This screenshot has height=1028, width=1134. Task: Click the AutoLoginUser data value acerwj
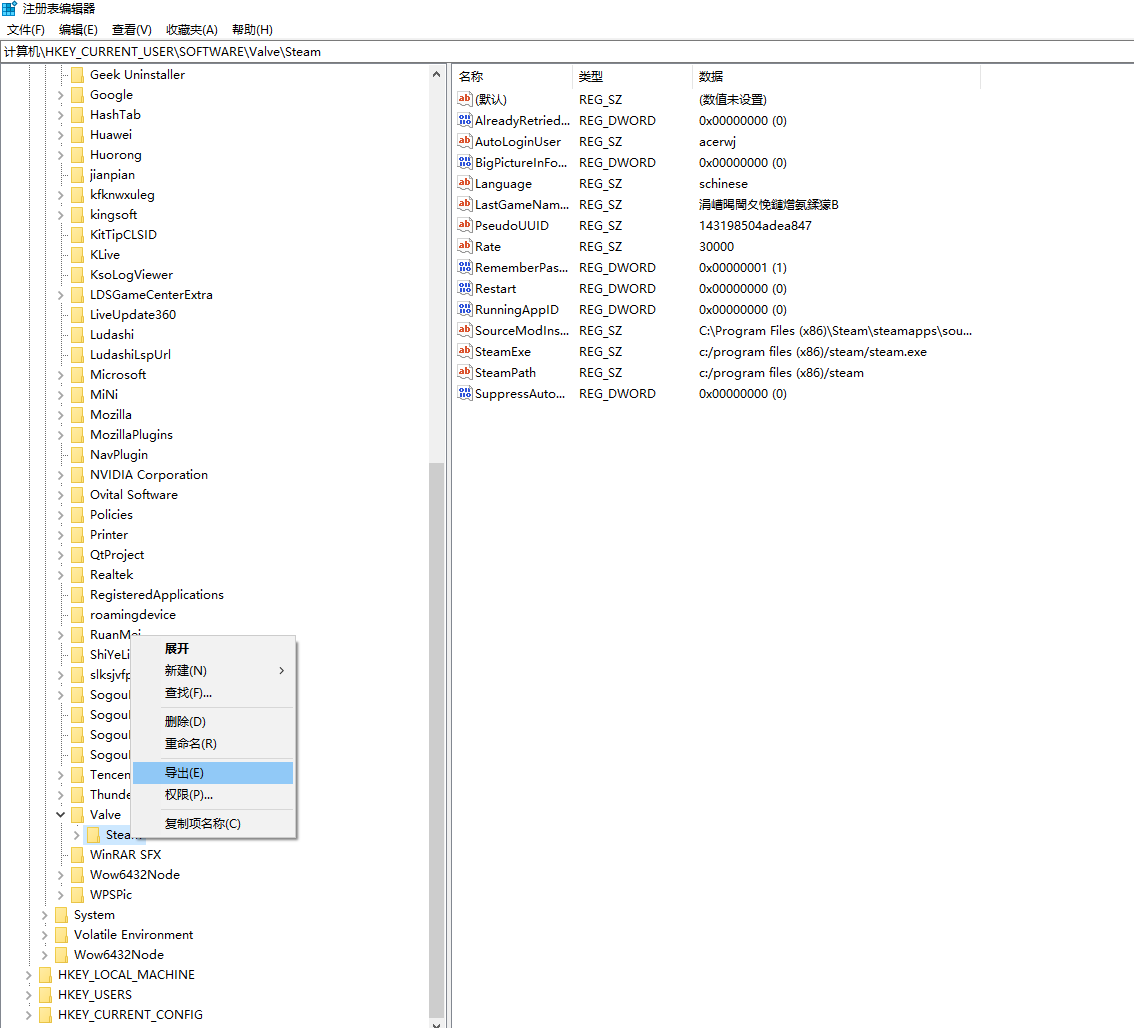point(717,142)
